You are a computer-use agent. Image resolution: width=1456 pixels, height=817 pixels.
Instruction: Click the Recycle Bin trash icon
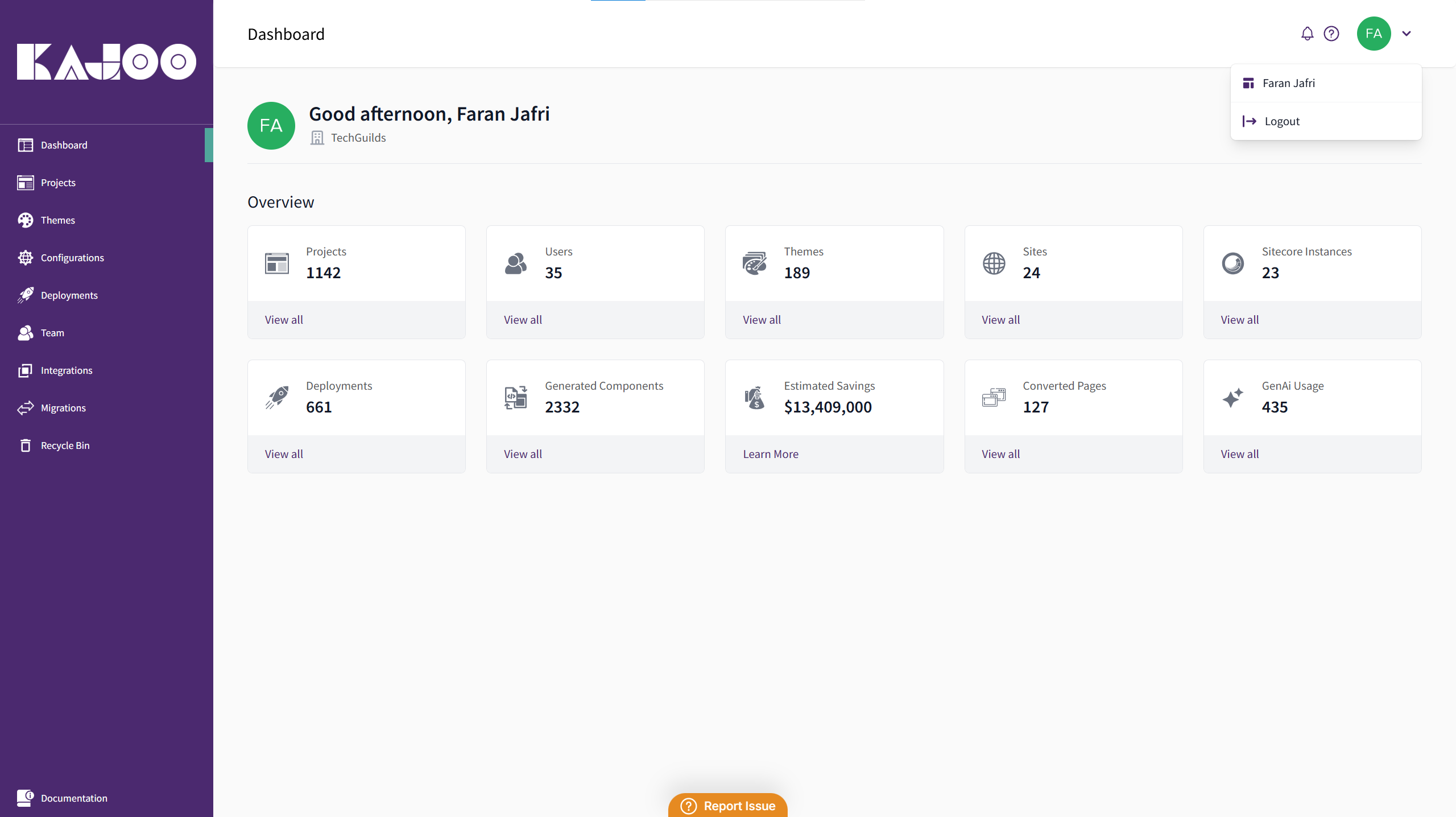26,445
